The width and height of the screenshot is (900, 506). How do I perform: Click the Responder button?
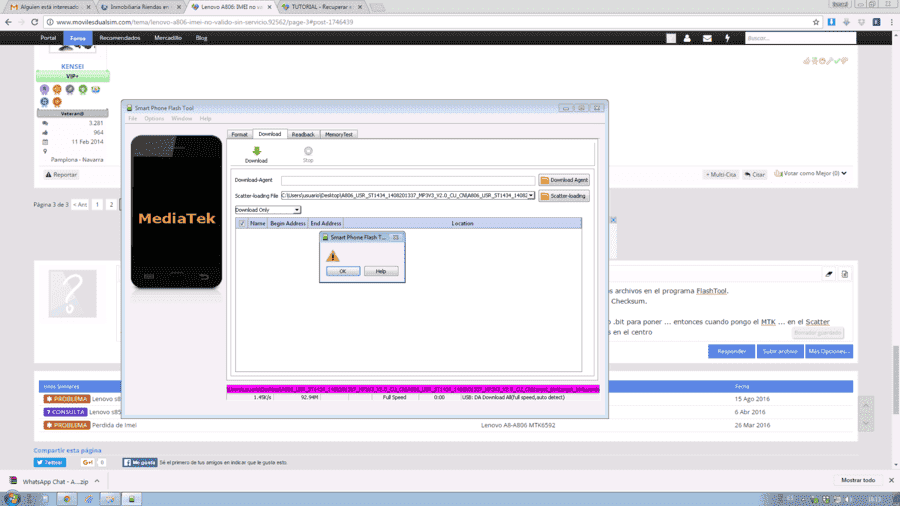pyautogui.click(x=731, y=351)
